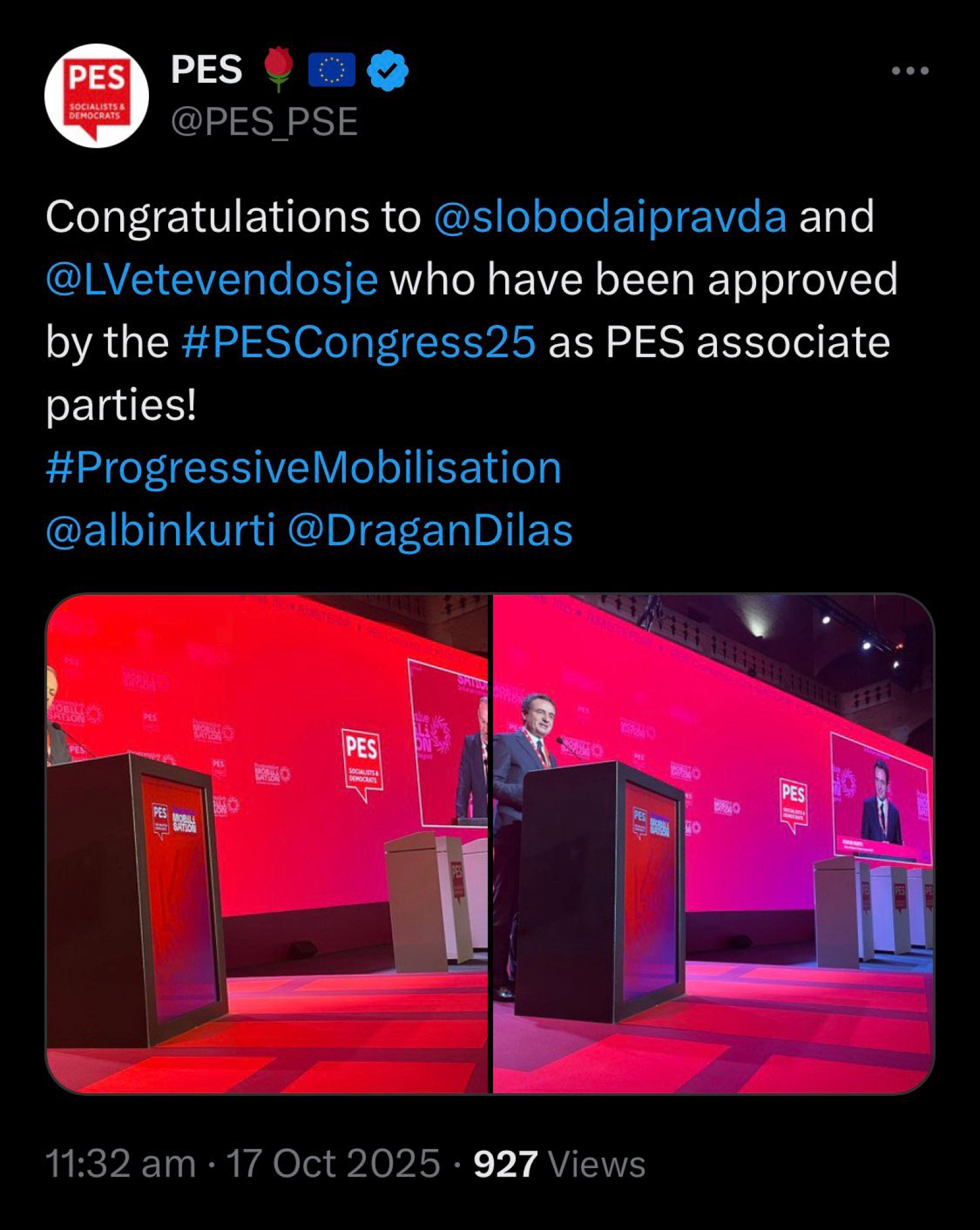The width and height of the screenshot is (980, 1230).
Task: Click the word "Congratulations" in the tweet
Action: (x=207, y=217)
